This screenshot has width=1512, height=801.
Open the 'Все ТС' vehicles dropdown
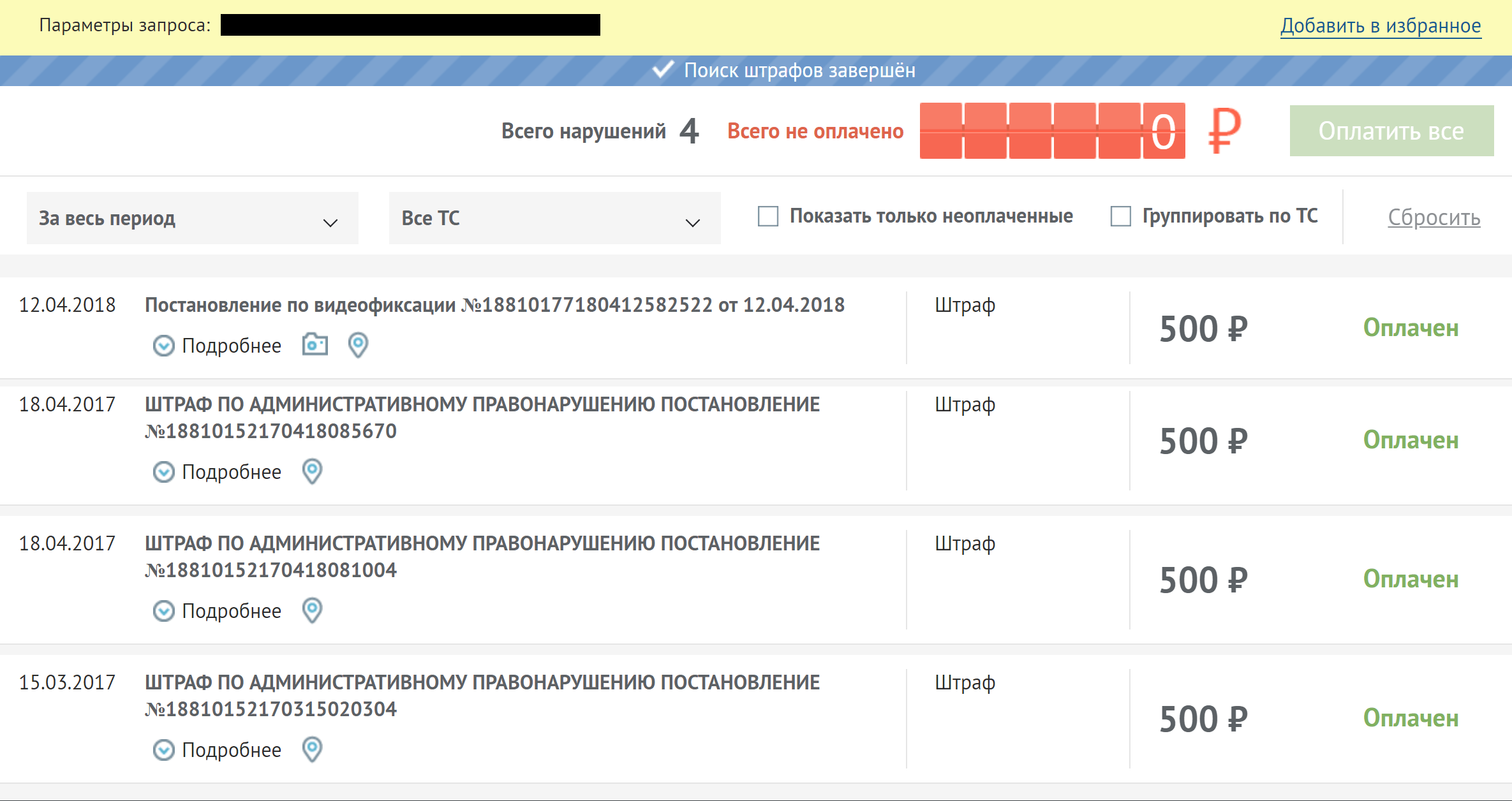554,218
